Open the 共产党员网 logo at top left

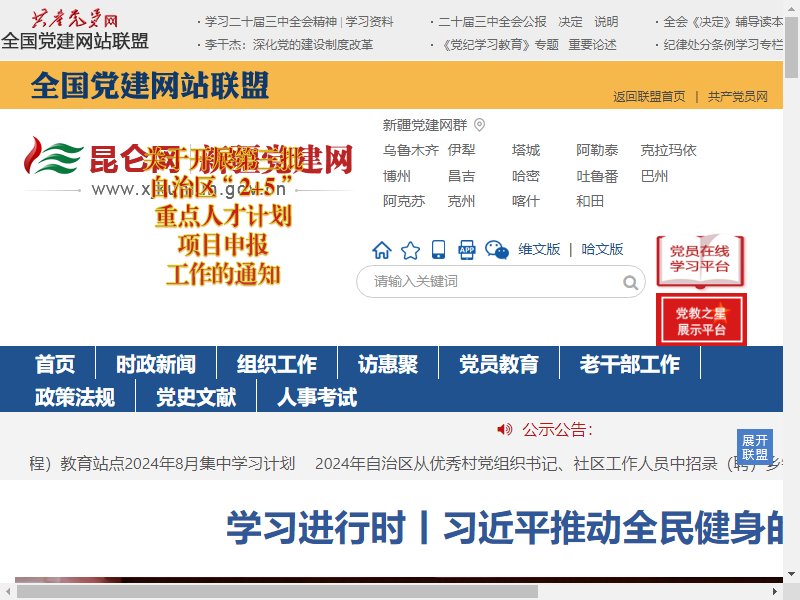click(x=74, y=20)
